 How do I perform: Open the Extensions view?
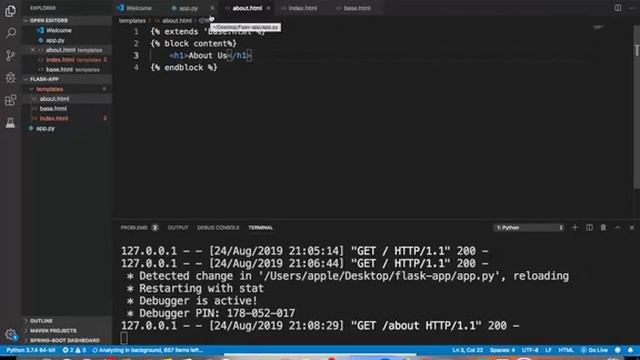(x=11, y=100)
